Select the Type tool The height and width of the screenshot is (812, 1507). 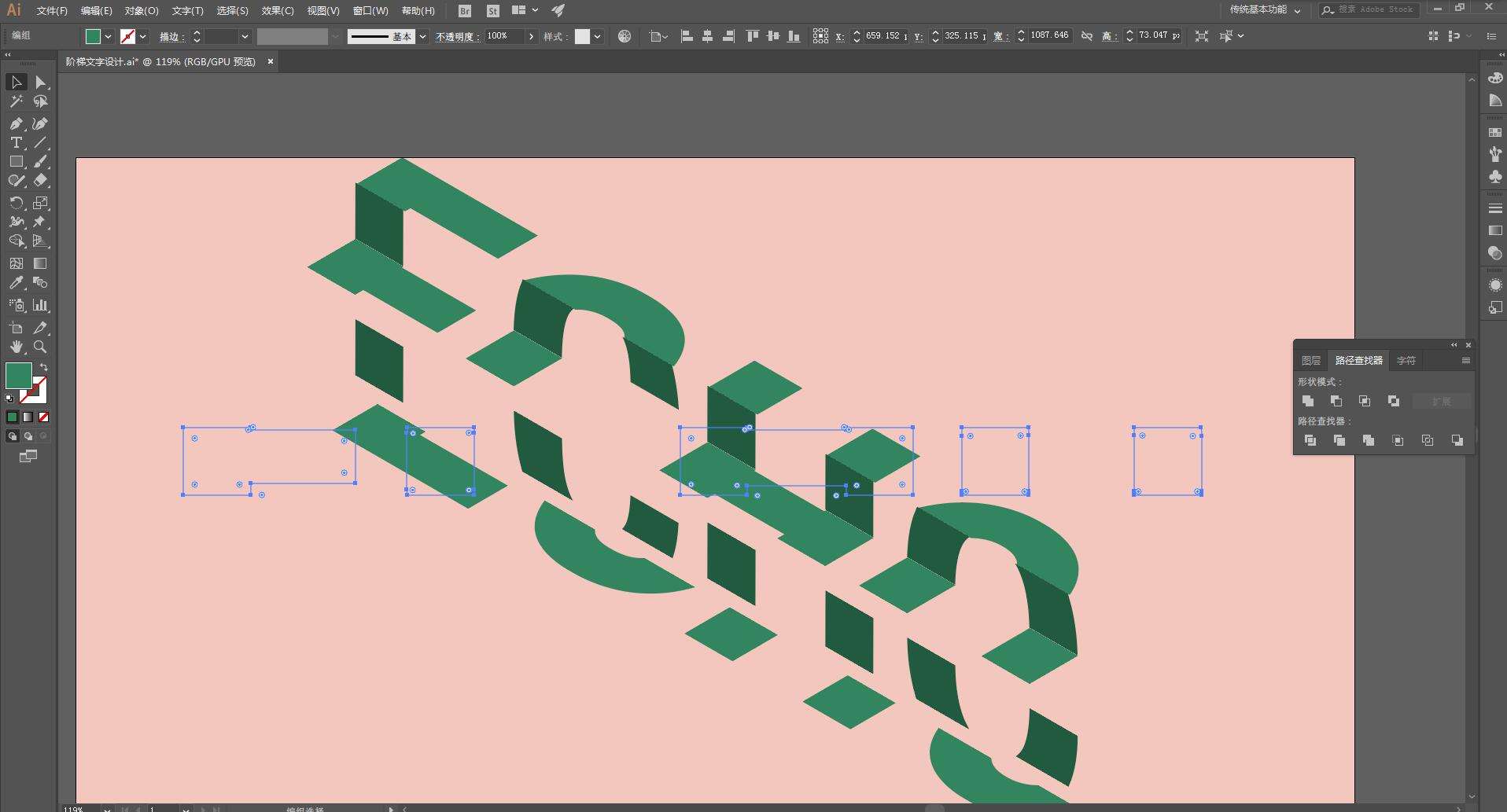tap(16, 142)
